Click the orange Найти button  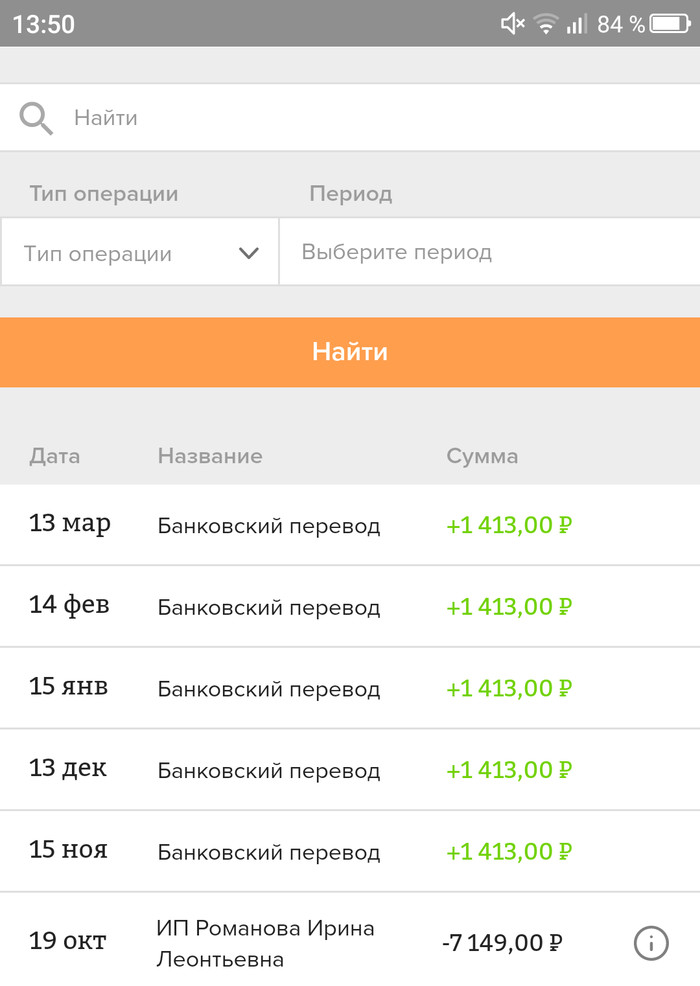coord(350,352)
